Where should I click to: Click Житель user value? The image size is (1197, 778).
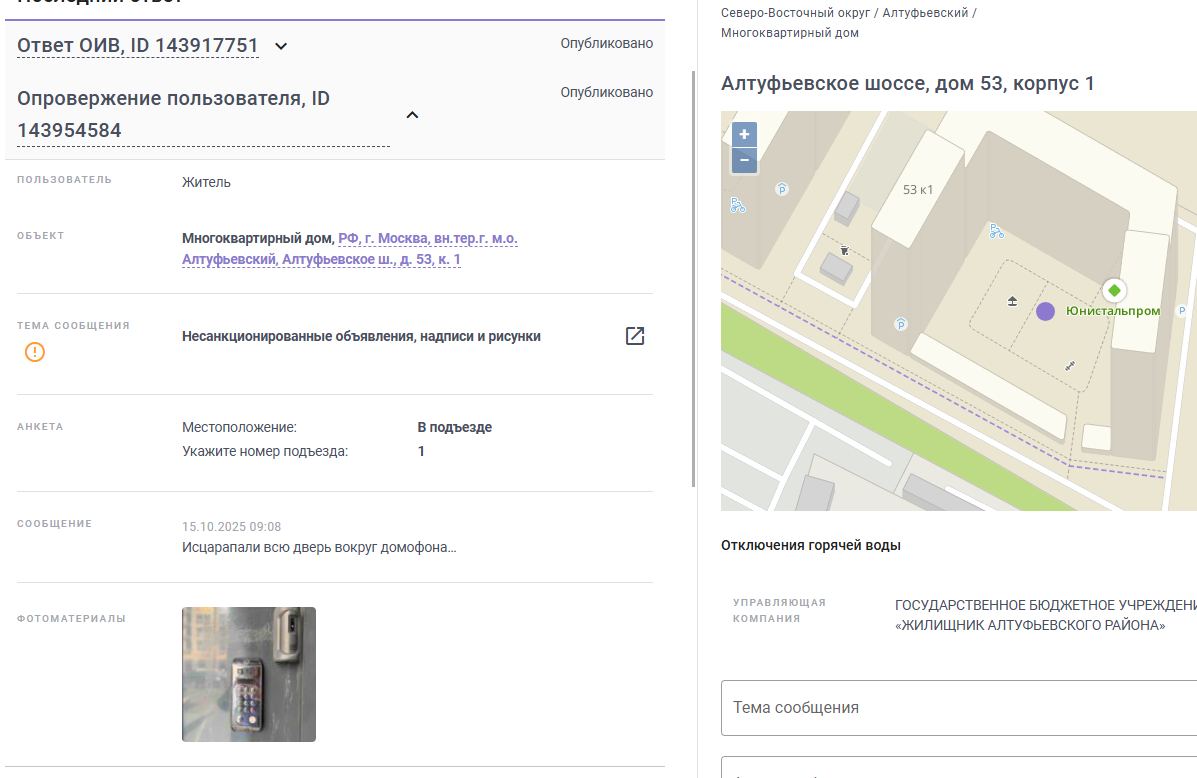(206, 182)
